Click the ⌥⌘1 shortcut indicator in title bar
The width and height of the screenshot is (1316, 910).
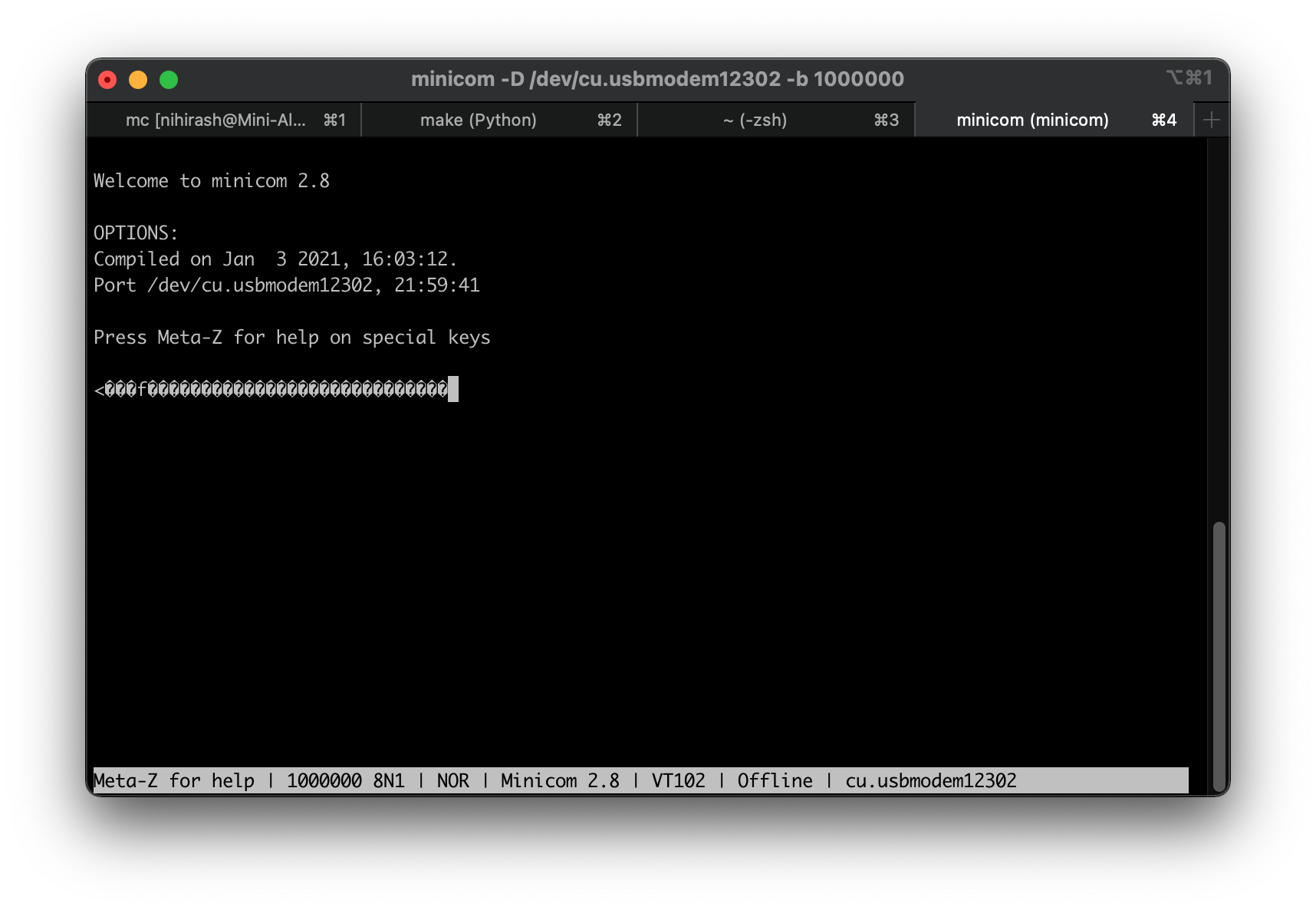tap(1189, 77)
